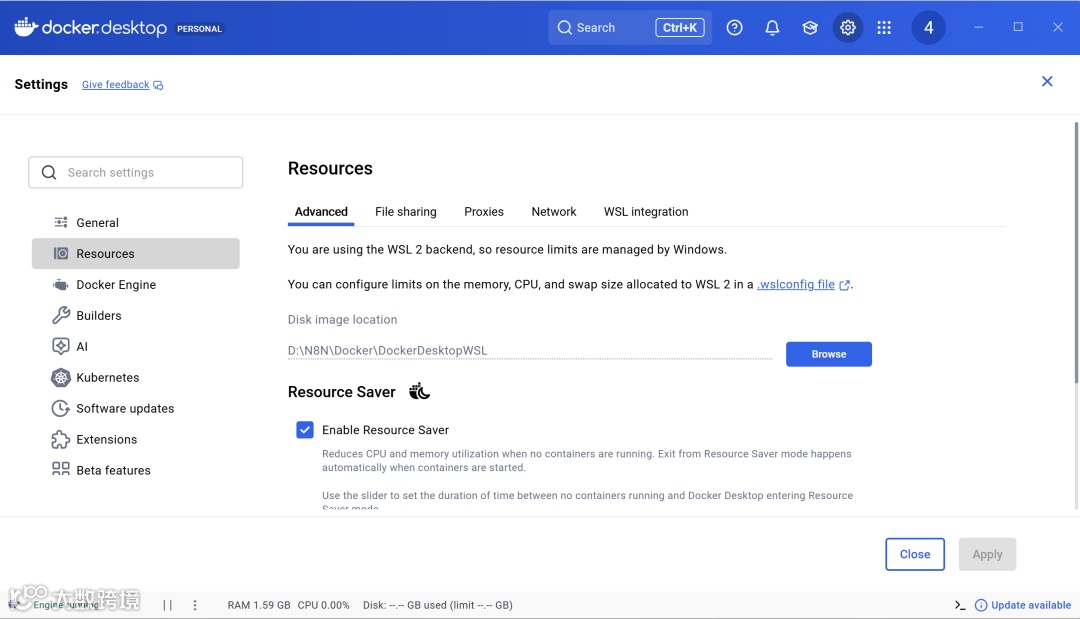The image size is (1080, 619).
Task: Pause the engine in status bar
Action: point(167,605)
